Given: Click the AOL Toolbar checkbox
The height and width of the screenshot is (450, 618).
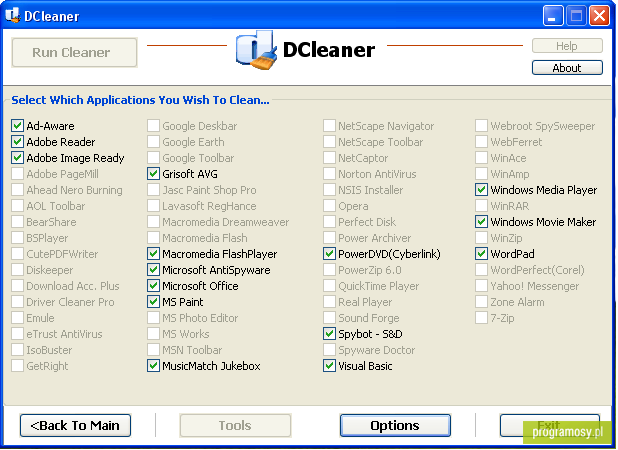Looking at the screenshot, I should (x=17, y=206).
